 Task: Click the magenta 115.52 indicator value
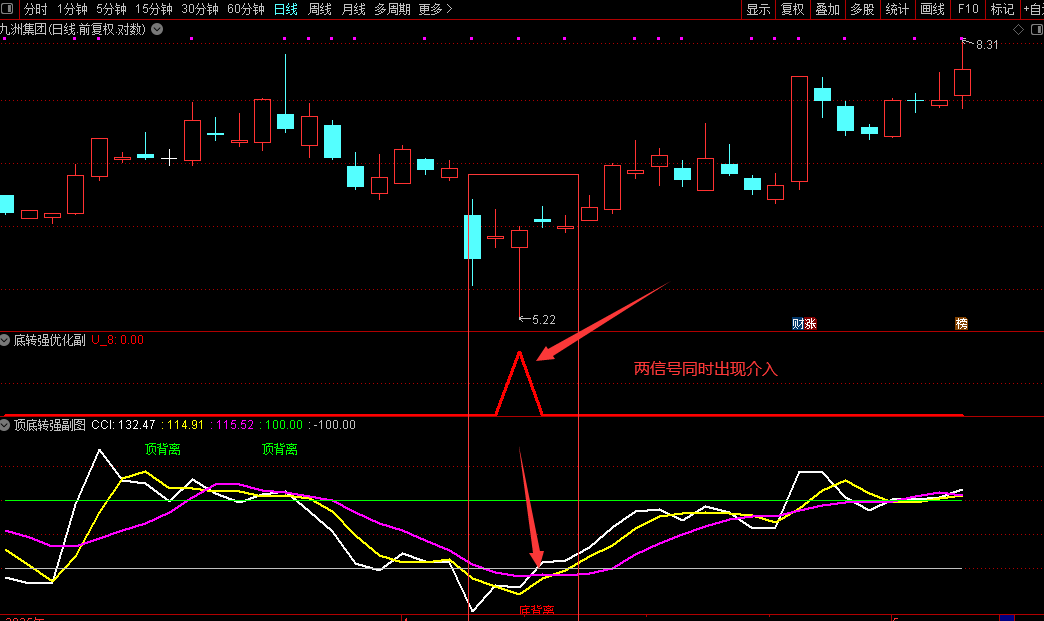tap(235, 425)
